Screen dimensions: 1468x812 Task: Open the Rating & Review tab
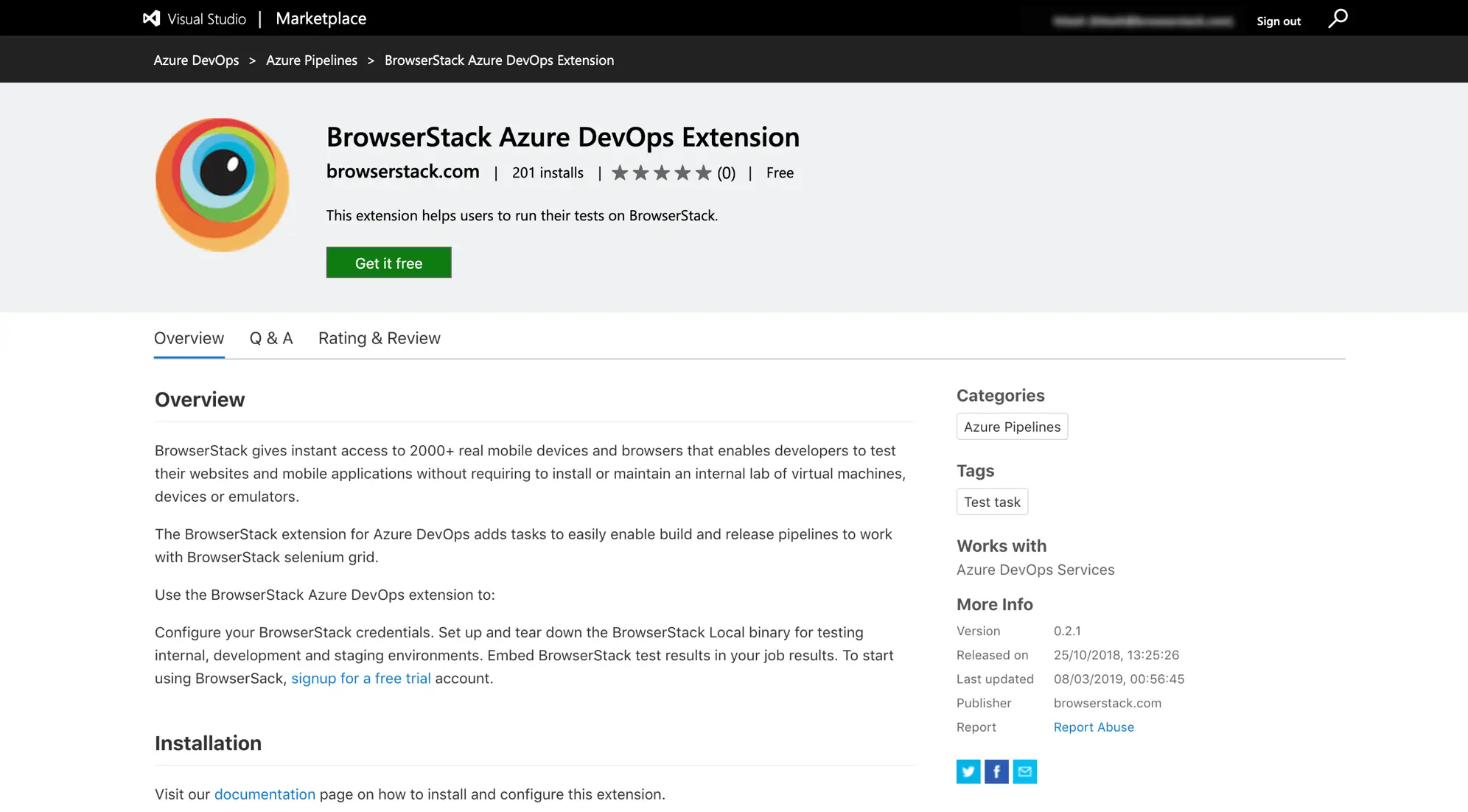click(x=379, y=338)
